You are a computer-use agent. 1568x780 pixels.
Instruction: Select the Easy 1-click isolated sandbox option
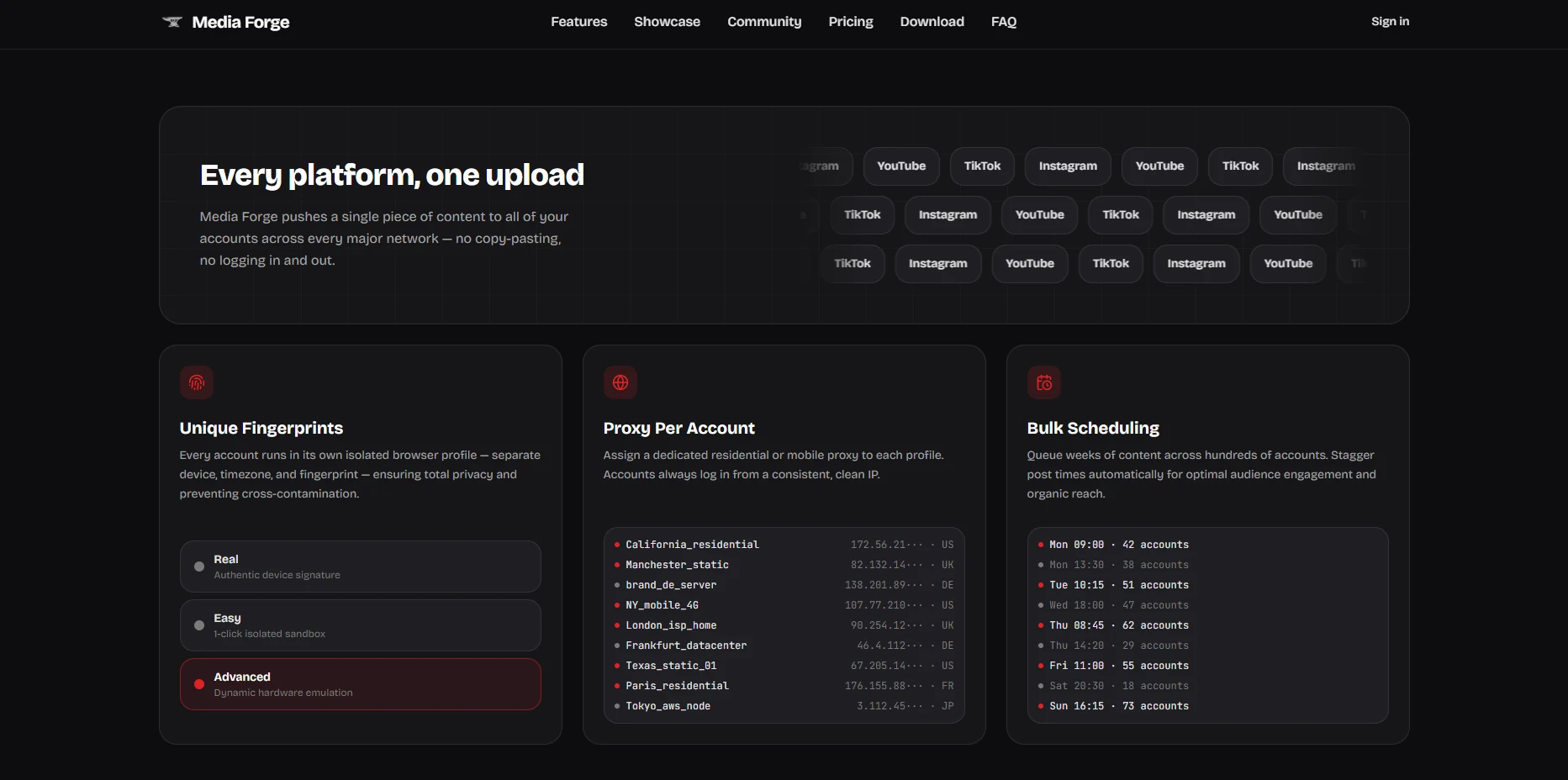point(360,625)
